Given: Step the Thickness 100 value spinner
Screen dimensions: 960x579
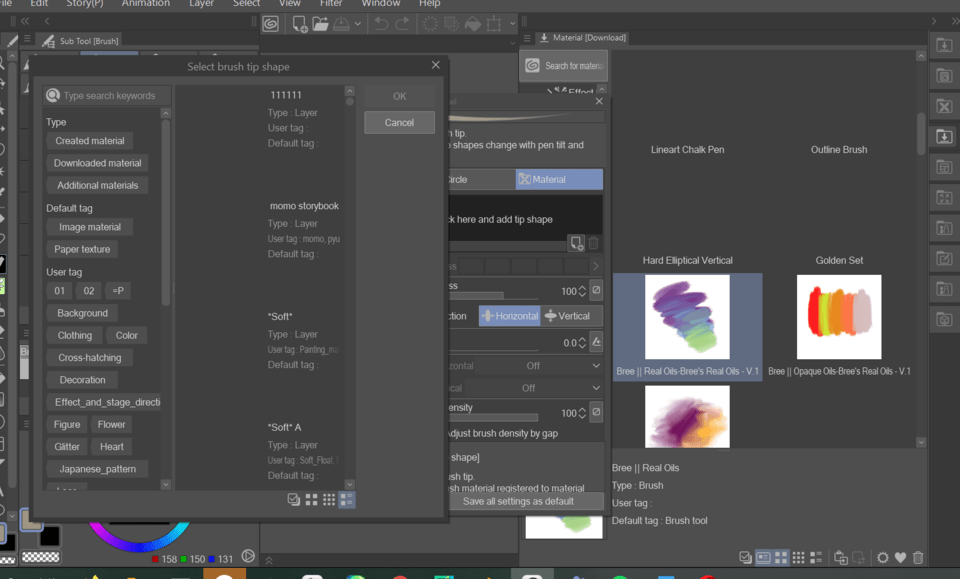Looking at the screenshot, I should pyautogui.click(x=582, y=291).
